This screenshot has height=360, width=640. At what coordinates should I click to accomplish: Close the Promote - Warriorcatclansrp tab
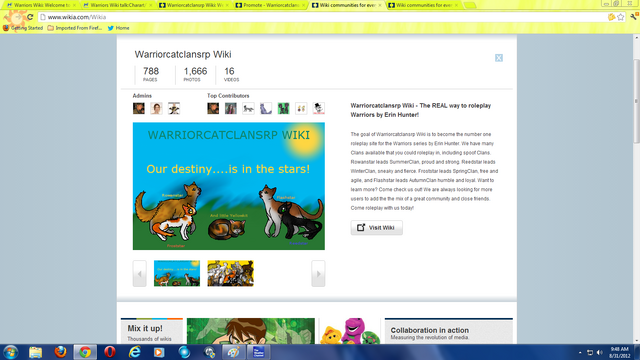[x=303, y=5]
